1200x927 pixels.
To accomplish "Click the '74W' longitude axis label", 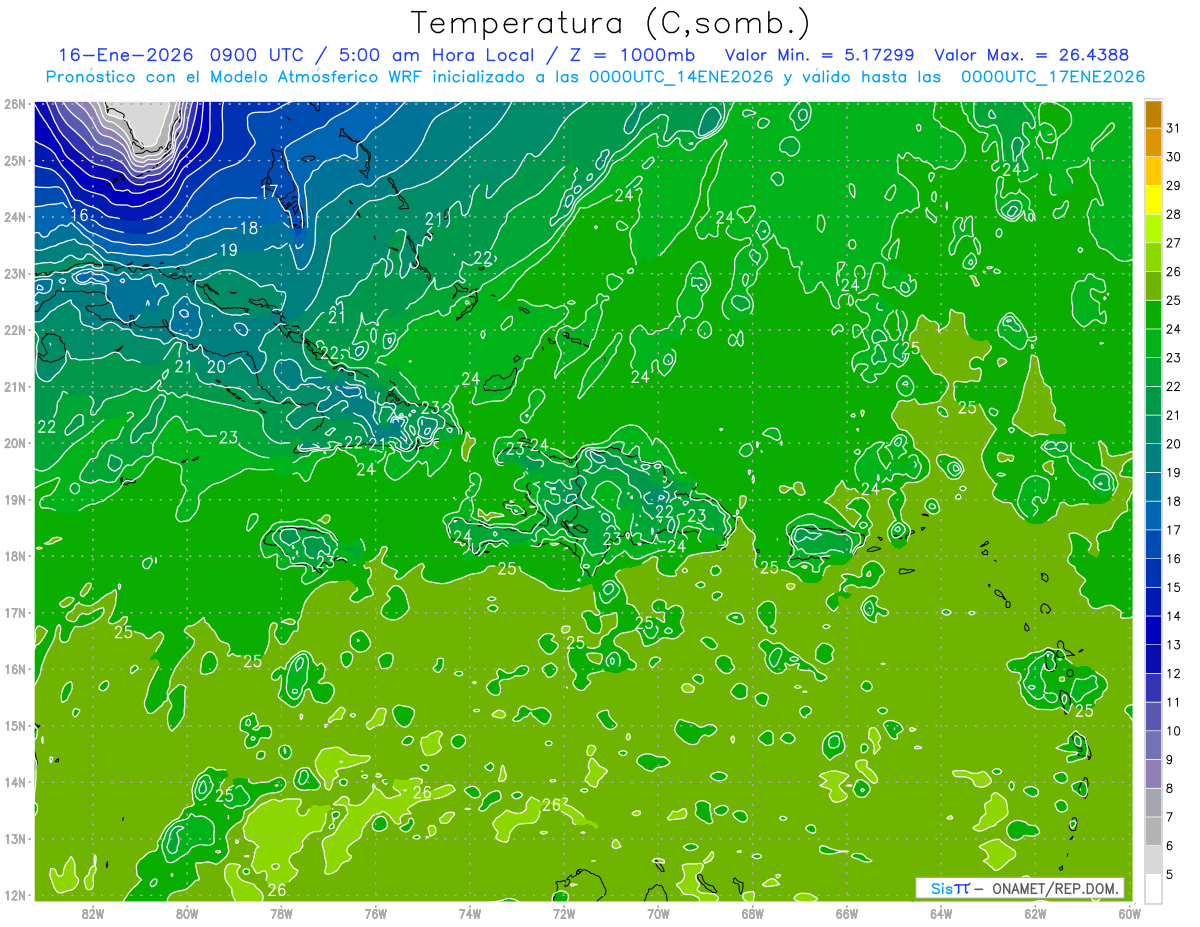I will [x=470, y=913].
